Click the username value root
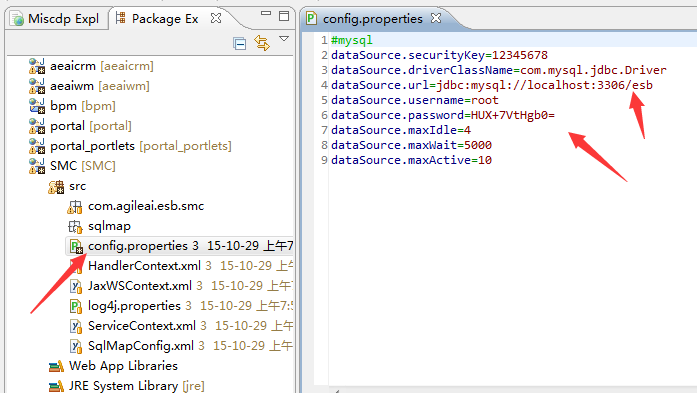The height and width of the screenshot is (393, 697). tap(485, 100)
